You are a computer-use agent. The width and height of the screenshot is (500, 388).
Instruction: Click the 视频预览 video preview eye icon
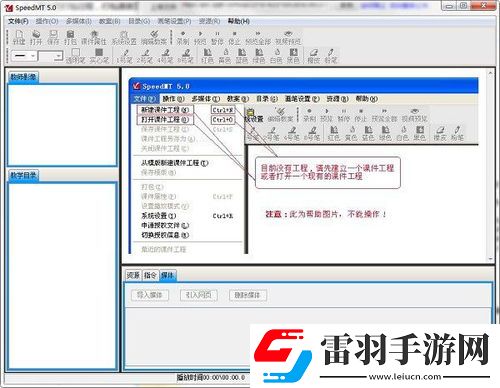[x=288, y=37]
